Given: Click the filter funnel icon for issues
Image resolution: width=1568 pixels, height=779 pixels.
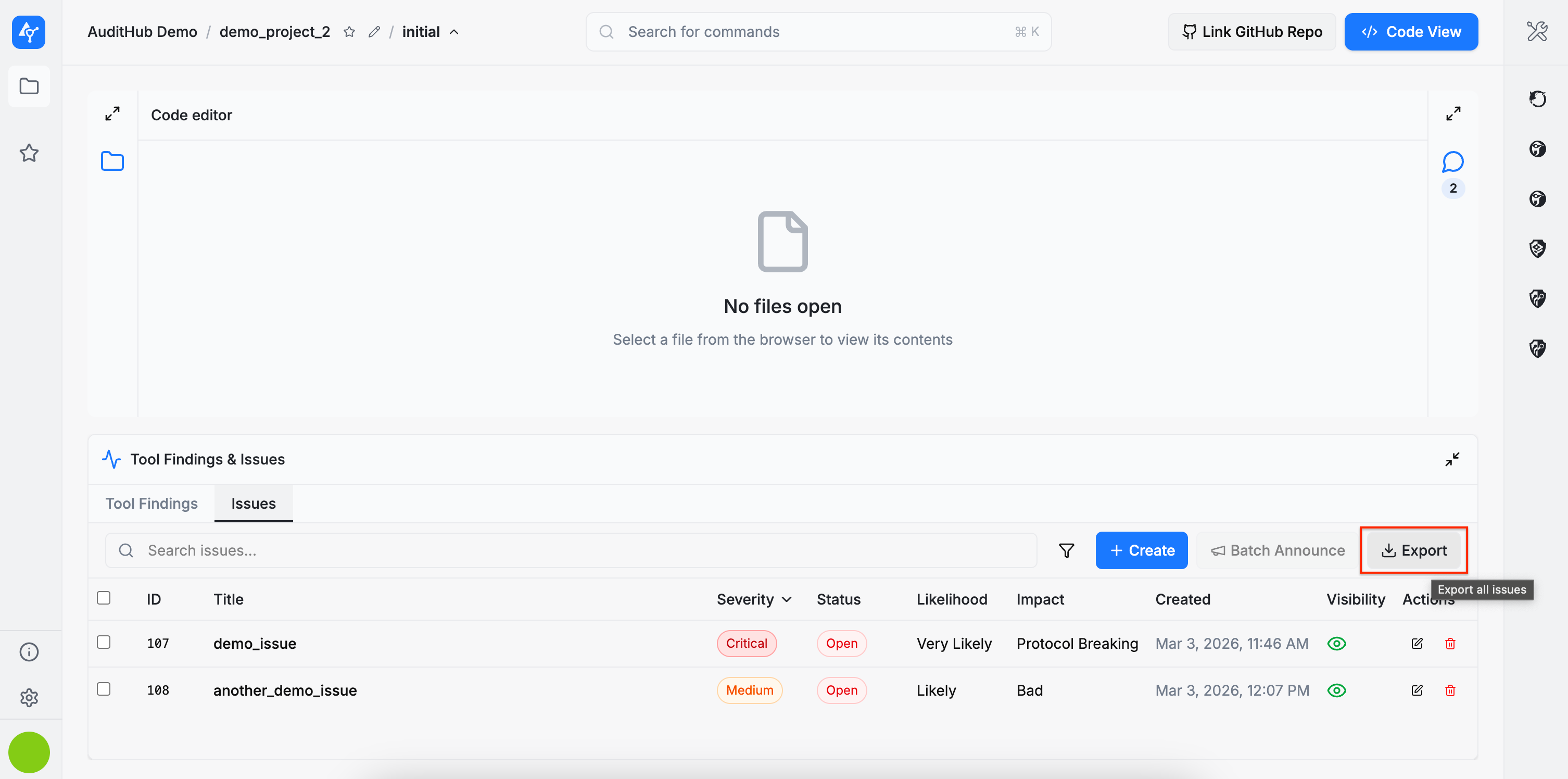Looking at the screenshot, I should point(1066,550).
